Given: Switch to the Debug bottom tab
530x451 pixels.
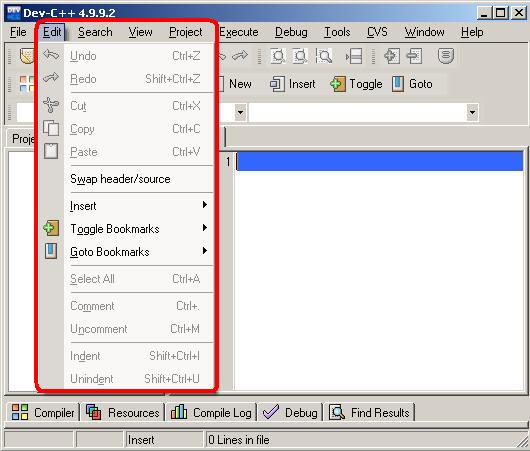Looking at the screenshot, I should (290, 412).
